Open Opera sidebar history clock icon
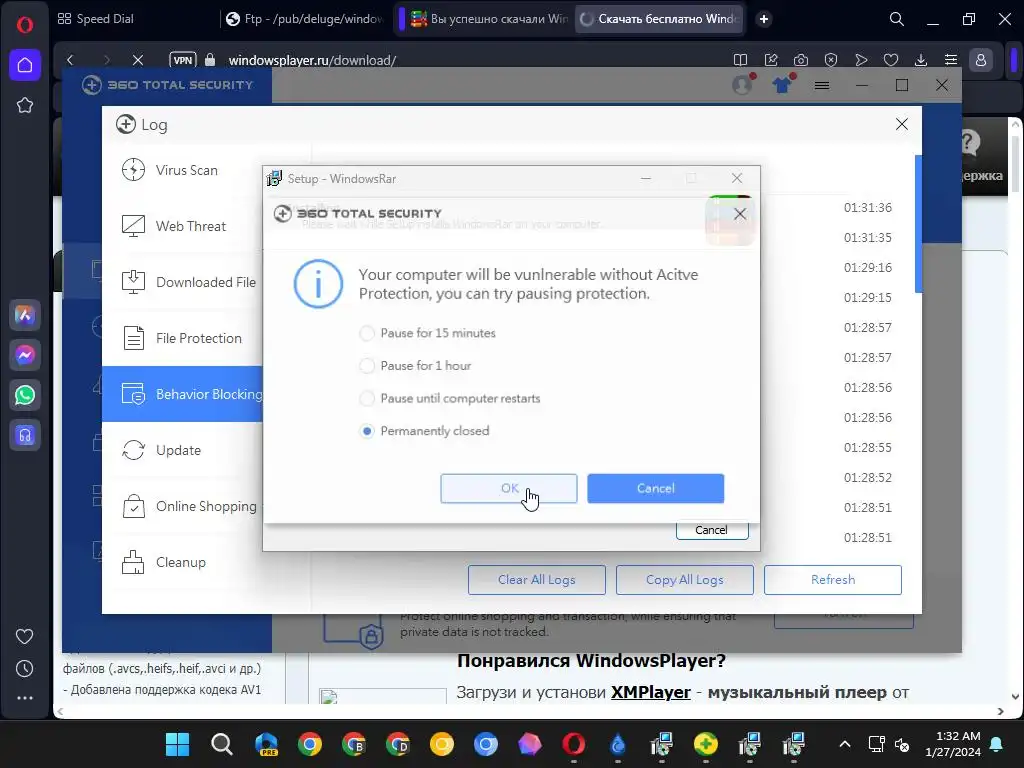This screenshot has width=1024, height=768. [25, 669]
